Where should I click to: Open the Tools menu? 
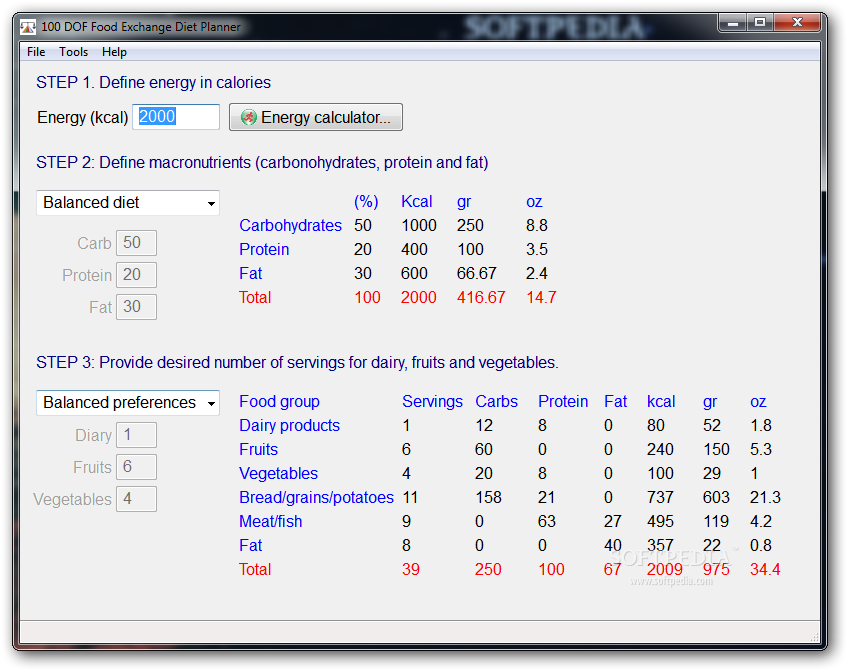point(74,52)
